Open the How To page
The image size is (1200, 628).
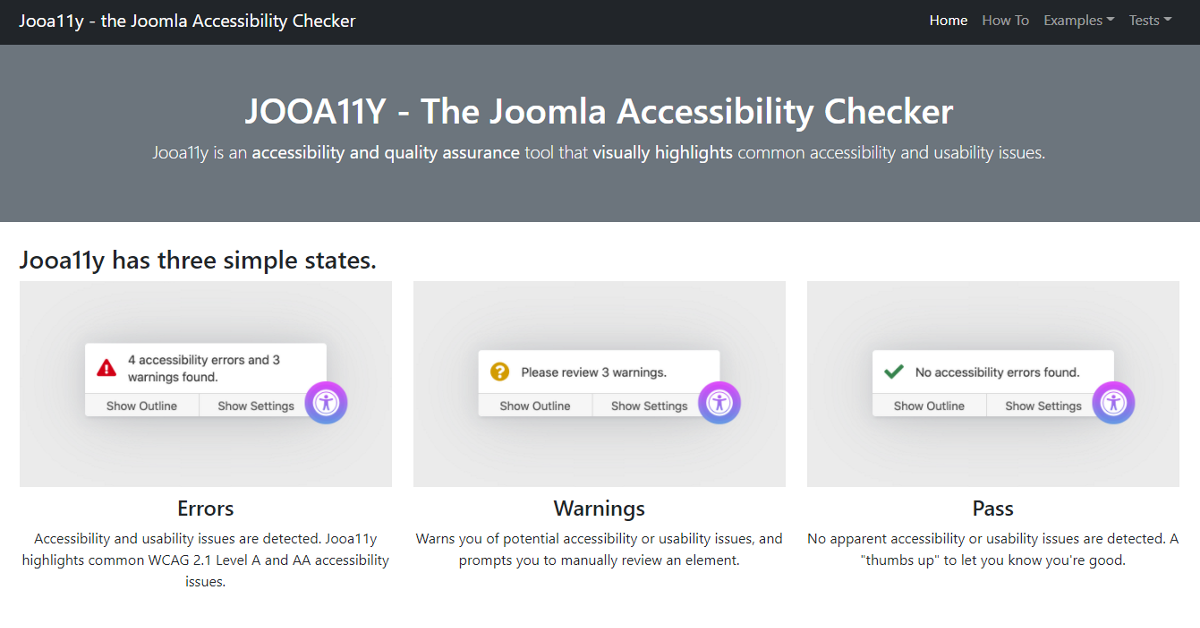(1005, 20)
